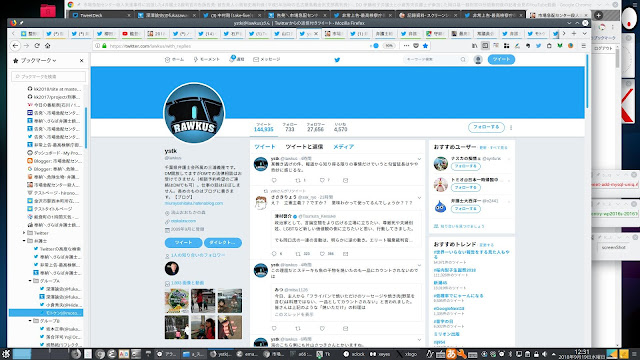Click the ツイート button under the profile bio
640x360 pixels.
click(183, 242)
